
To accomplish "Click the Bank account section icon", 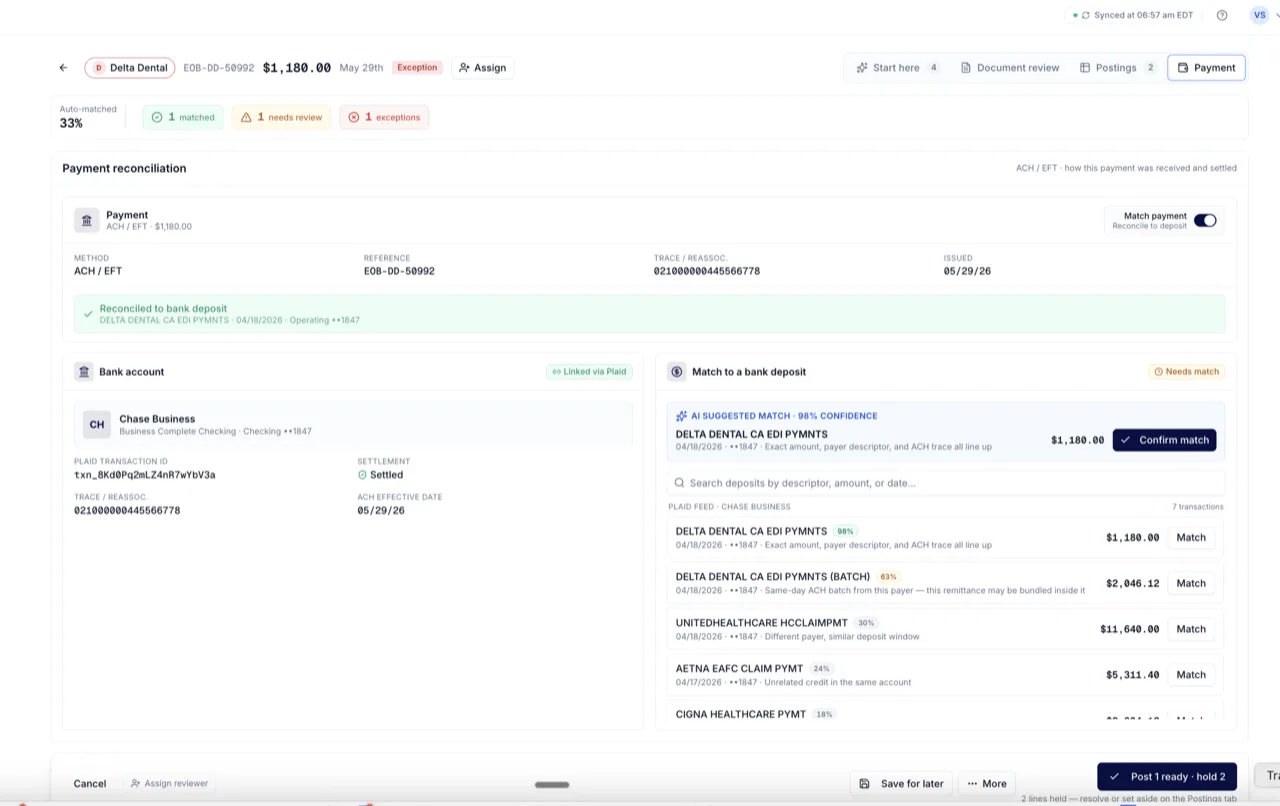I will tap(84, 372).
